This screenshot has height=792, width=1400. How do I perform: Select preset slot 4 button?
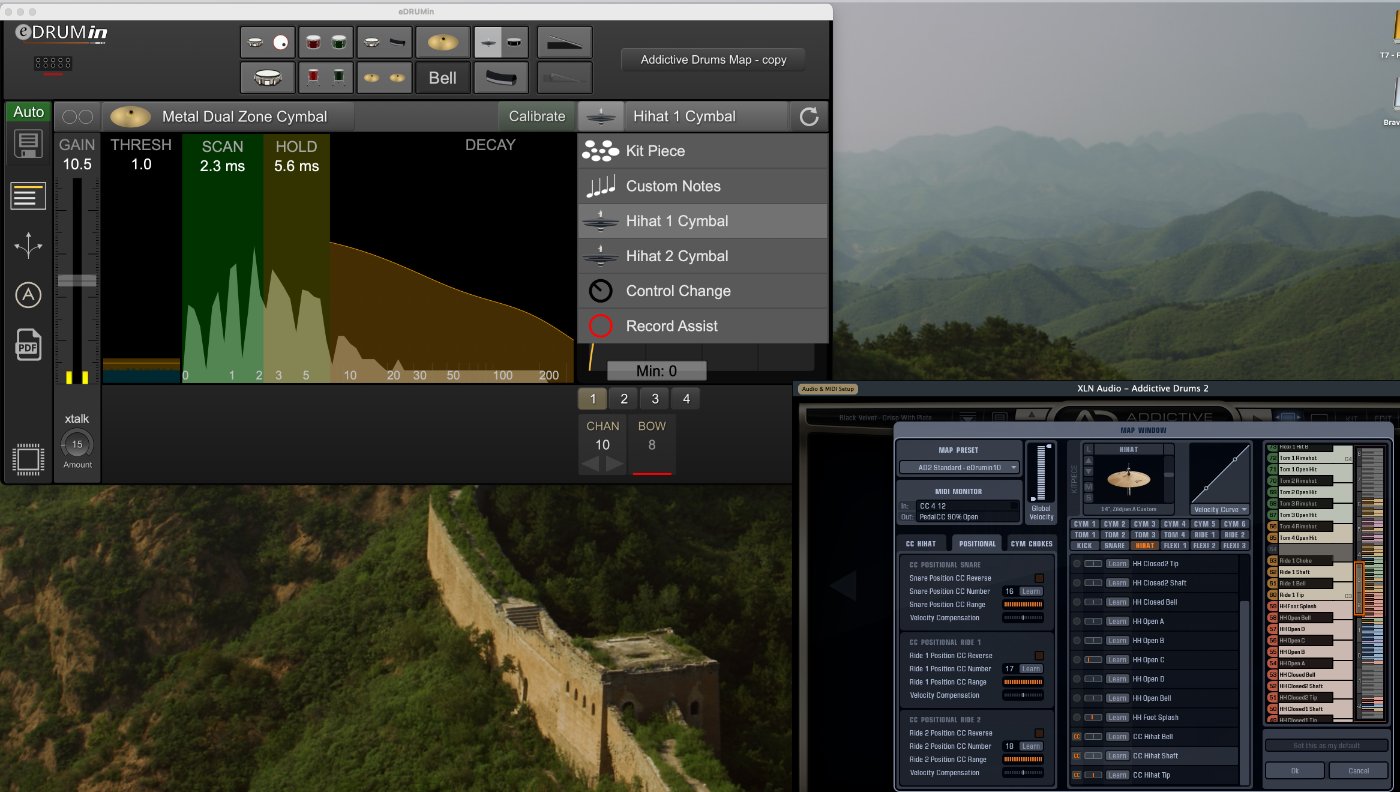(686, 399)
